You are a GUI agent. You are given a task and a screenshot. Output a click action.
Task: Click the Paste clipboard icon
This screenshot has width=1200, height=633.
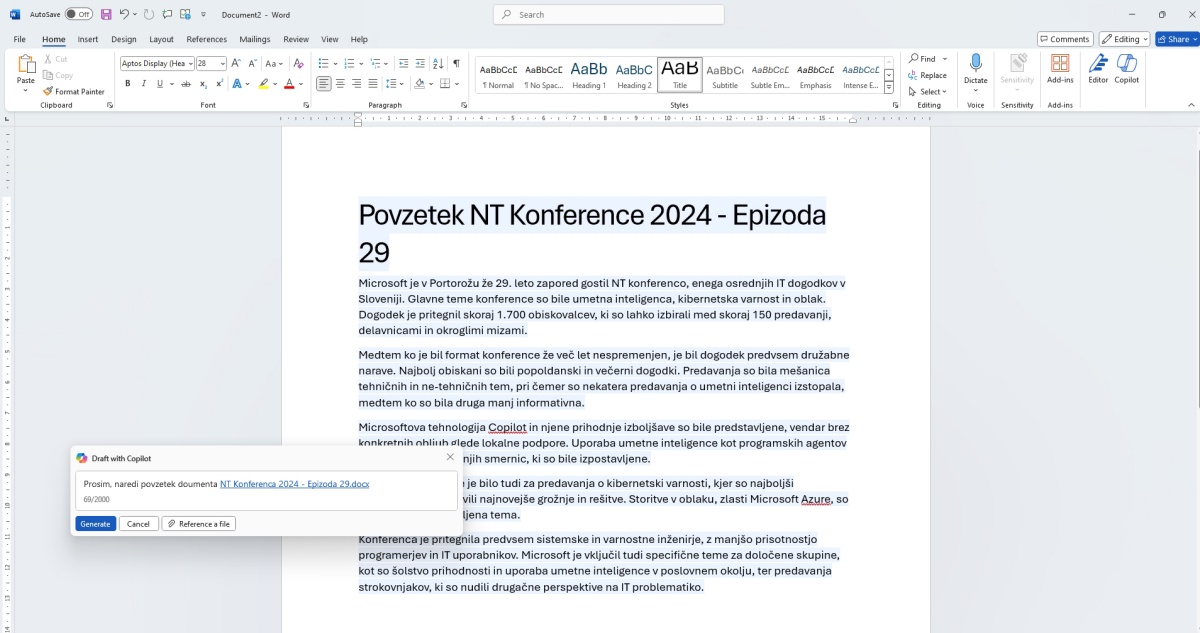click(x=26, y=66)
